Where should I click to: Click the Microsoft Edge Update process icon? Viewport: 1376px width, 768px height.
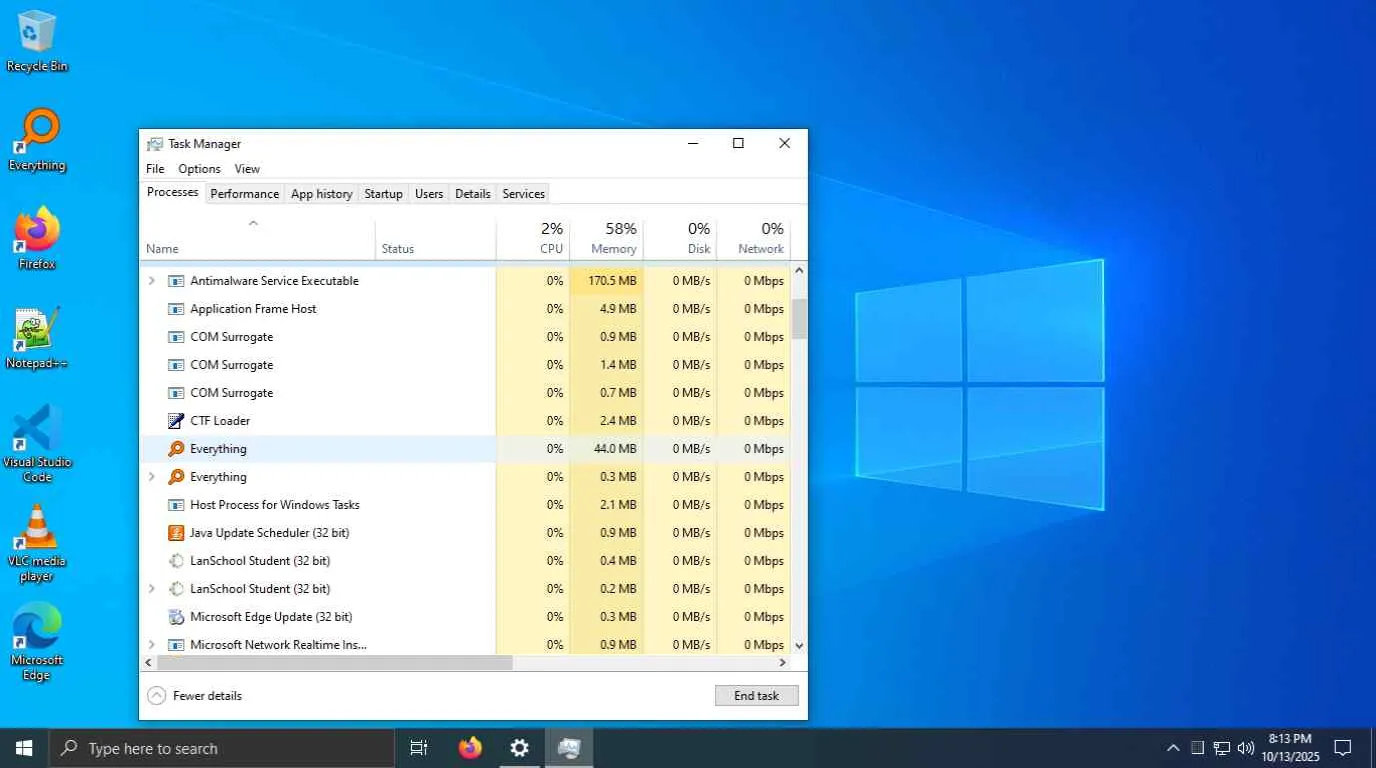pos(176,617)
